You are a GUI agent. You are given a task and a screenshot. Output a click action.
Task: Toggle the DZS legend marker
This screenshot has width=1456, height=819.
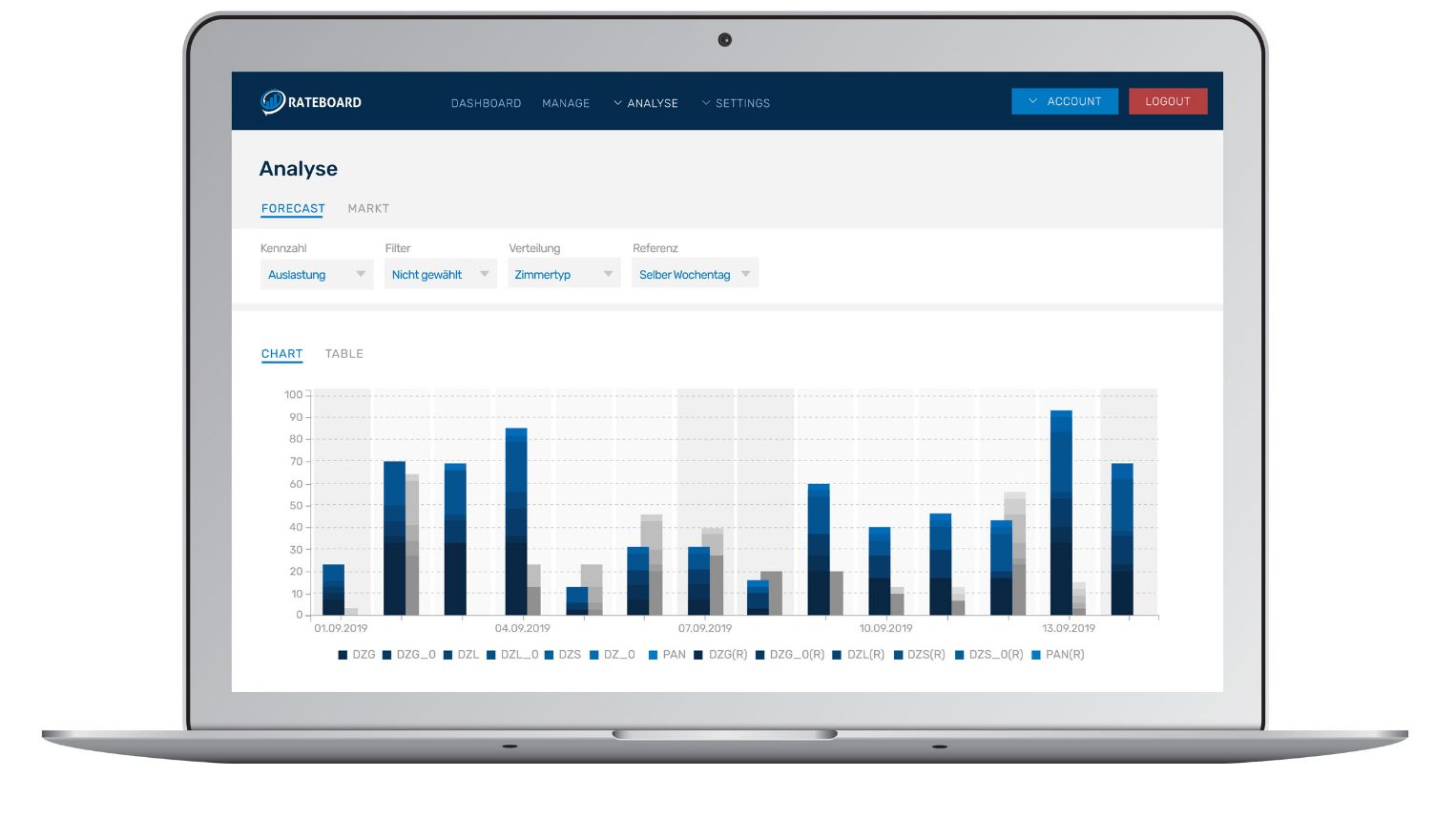pyautogui.click(x=549, y=655)
